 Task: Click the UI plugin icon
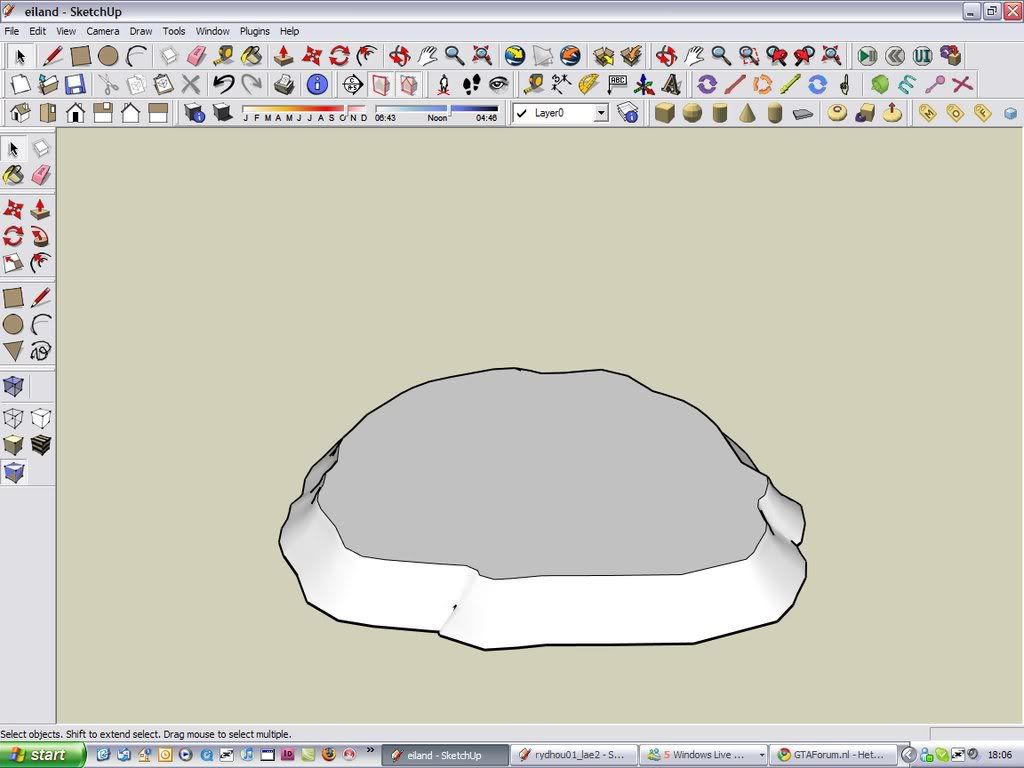click(x=922, y=56)
